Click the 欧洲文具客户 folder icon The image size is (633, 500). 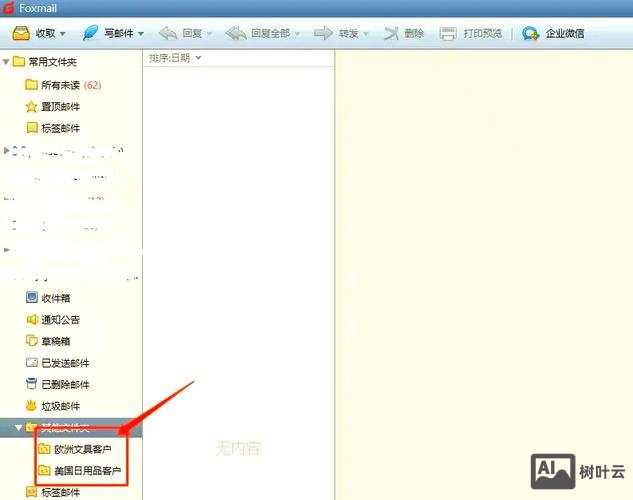[x=44, y=449]
